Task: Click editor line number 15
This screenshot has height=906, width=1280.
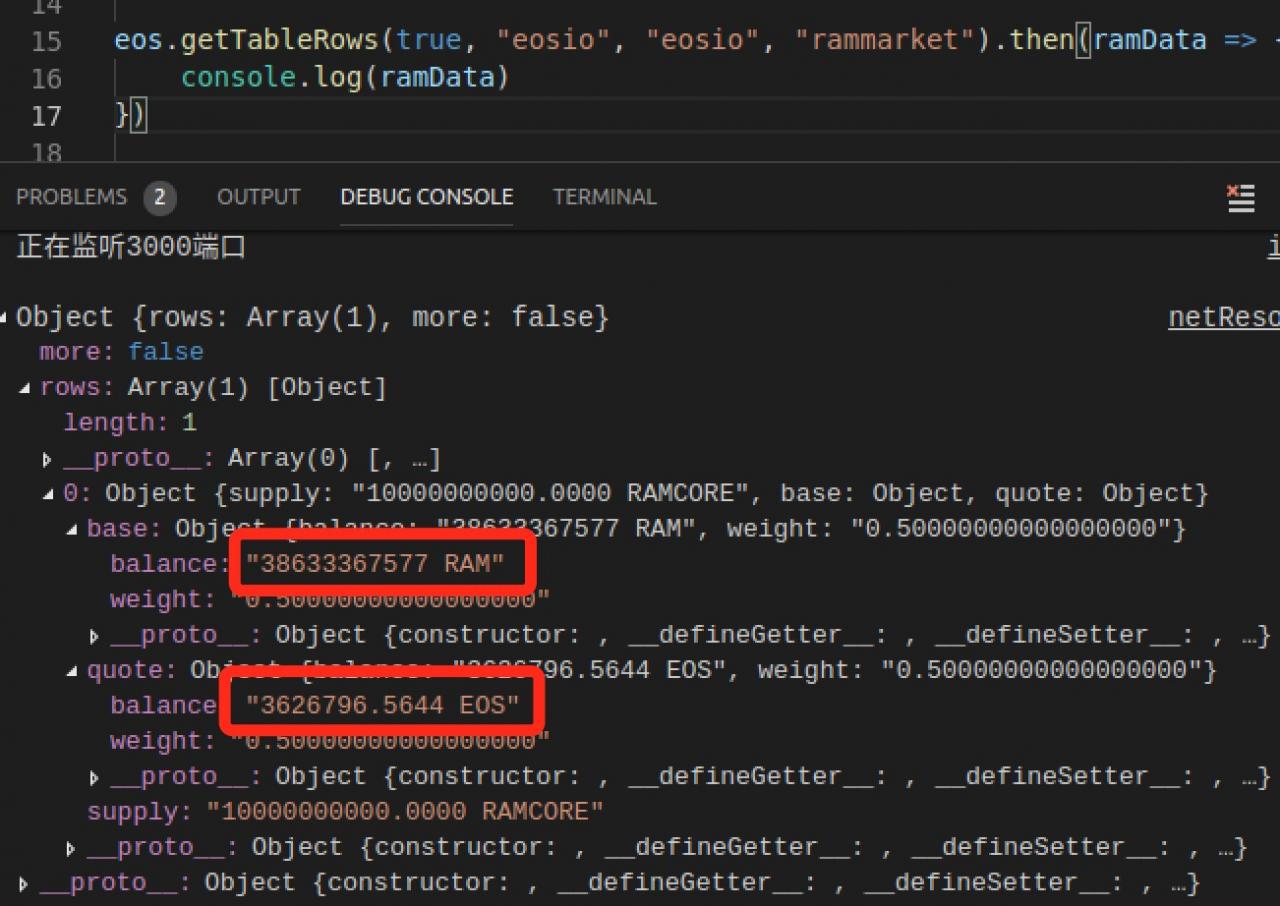Action: [46, 41]
